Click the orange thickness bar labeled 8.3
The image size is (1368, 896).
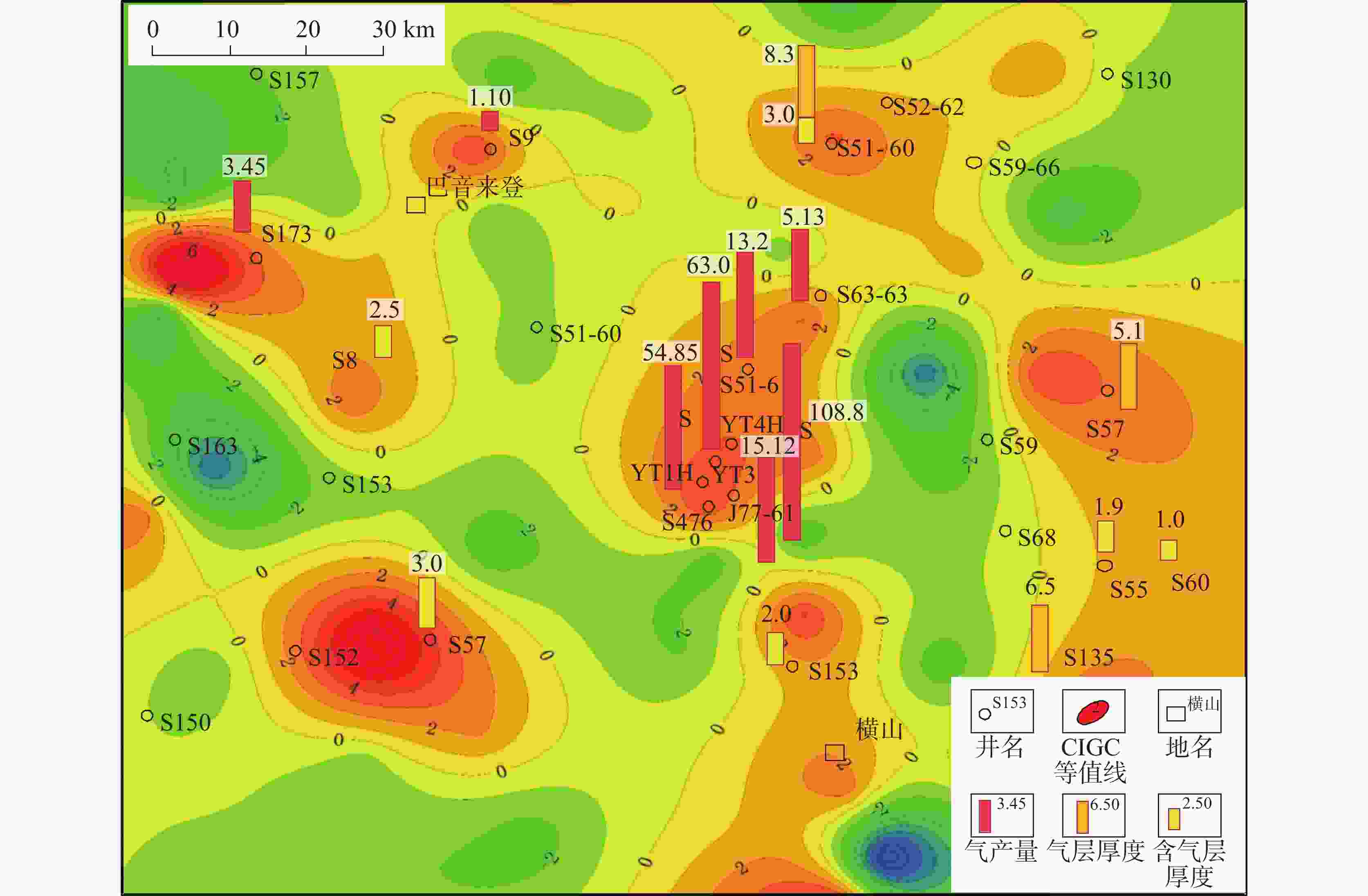pyautogui.click(x=806, y=82)
